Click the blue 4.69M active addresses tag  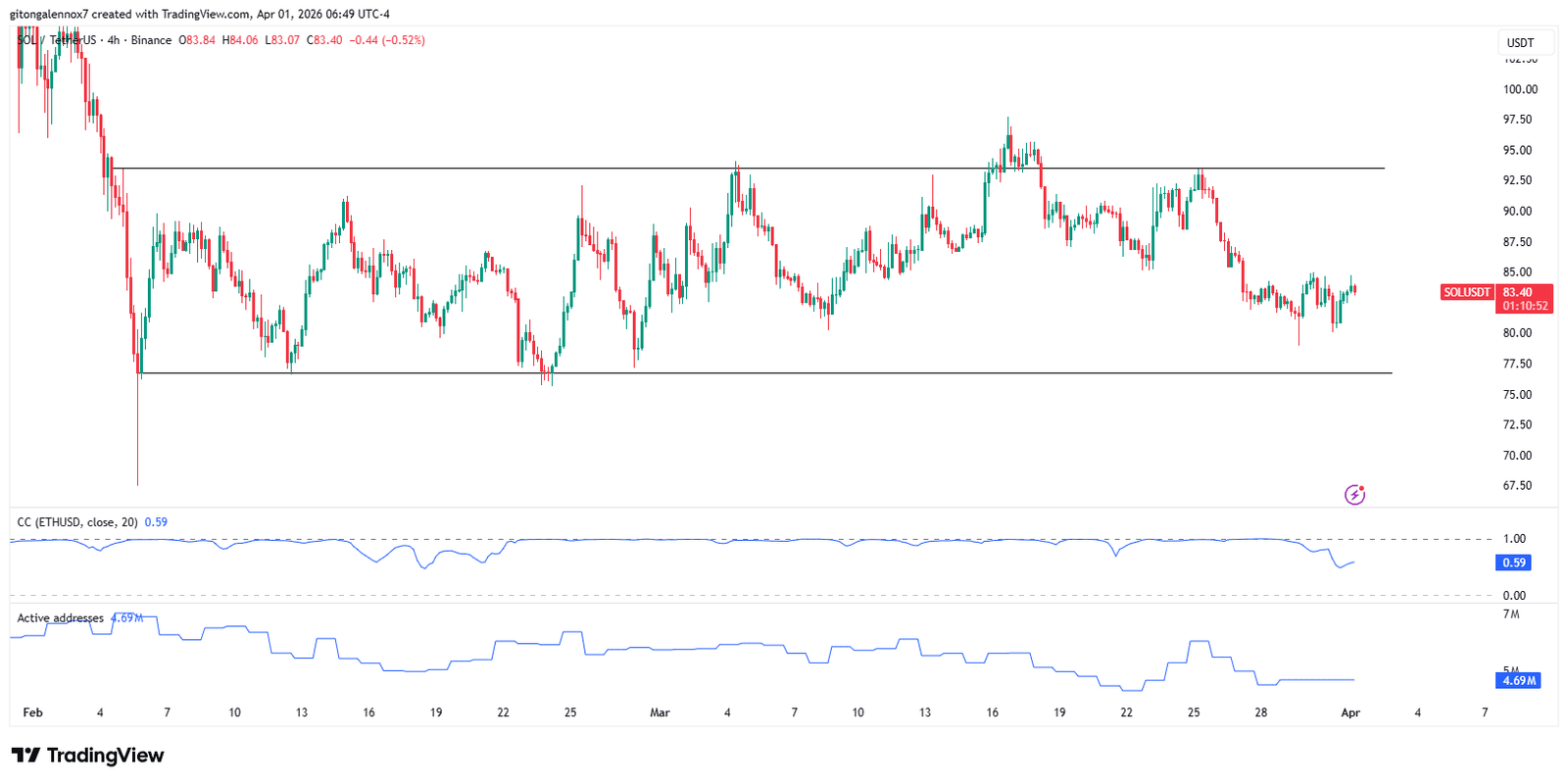point(1518,680)
